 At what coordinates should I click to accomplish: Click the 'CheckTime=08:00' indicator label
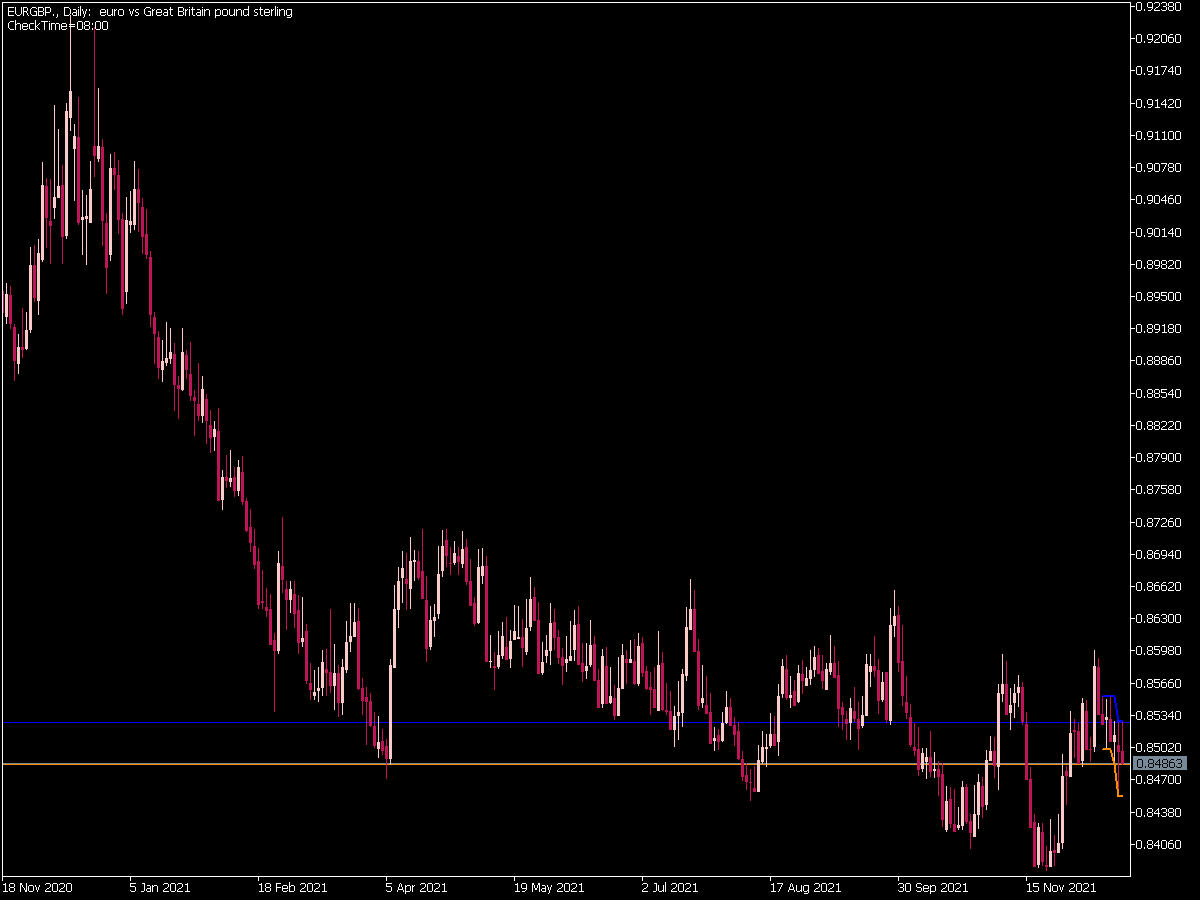click(x=58, y=26)
